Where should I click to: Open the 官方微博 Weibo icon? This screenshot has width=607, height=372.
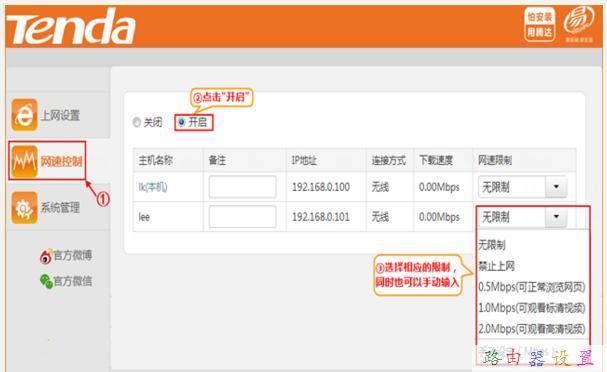[x=46, y=256]
